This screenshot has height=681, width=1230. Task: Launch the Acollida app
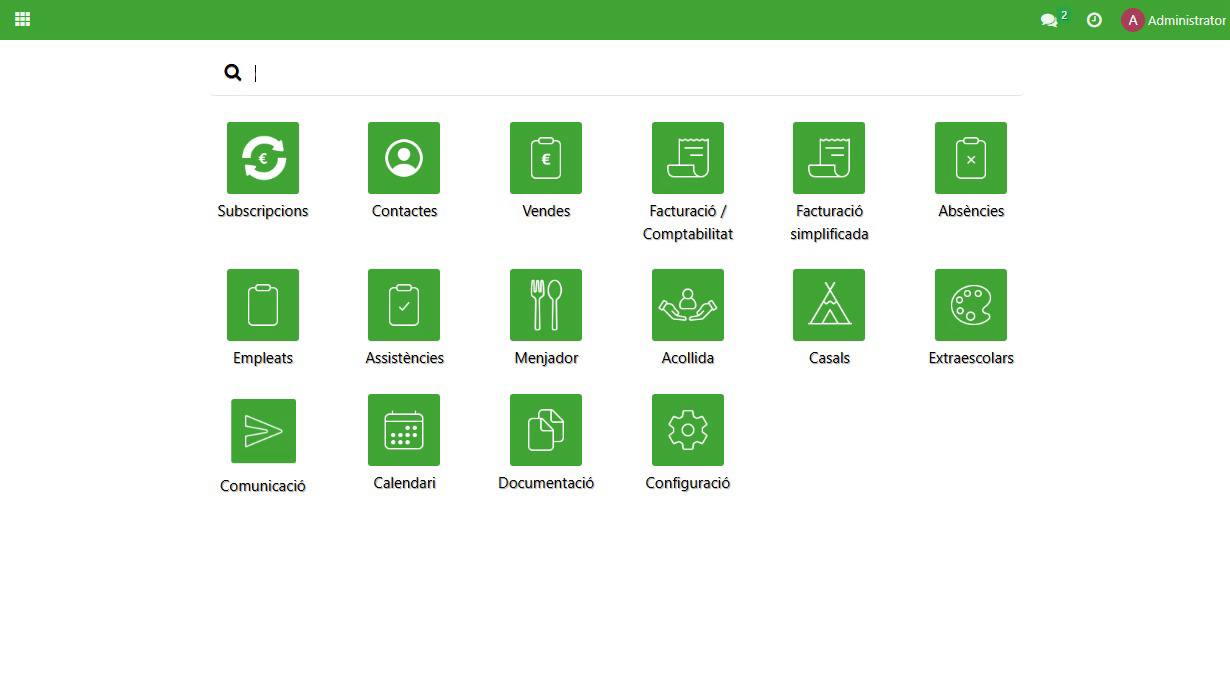[x=688, y=305]
